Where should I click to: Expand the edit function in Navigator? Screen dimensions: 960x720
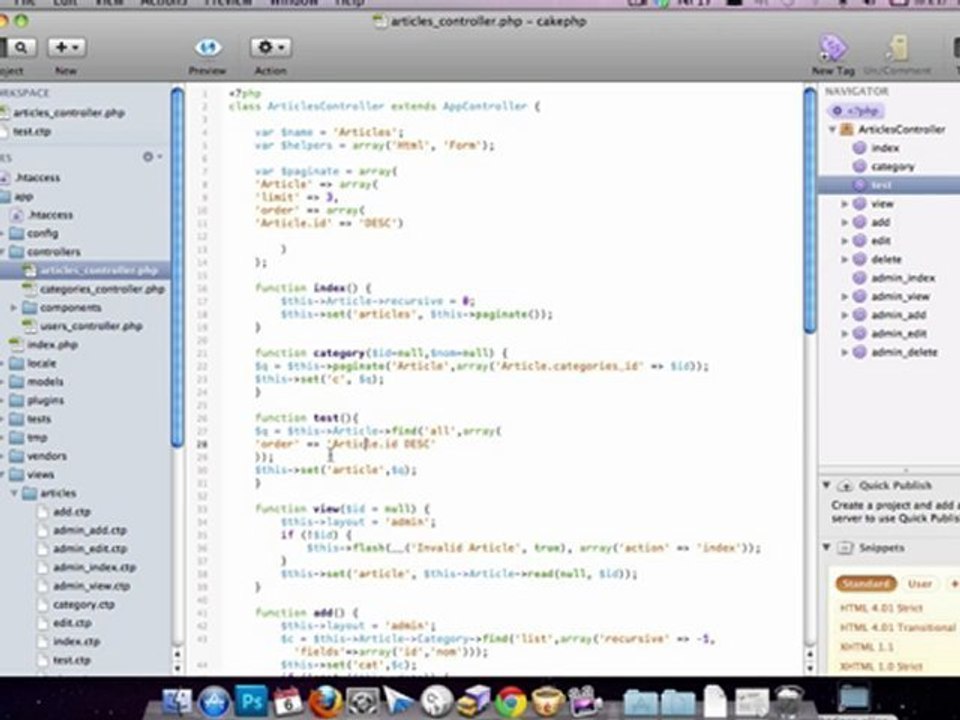(844, 241)
